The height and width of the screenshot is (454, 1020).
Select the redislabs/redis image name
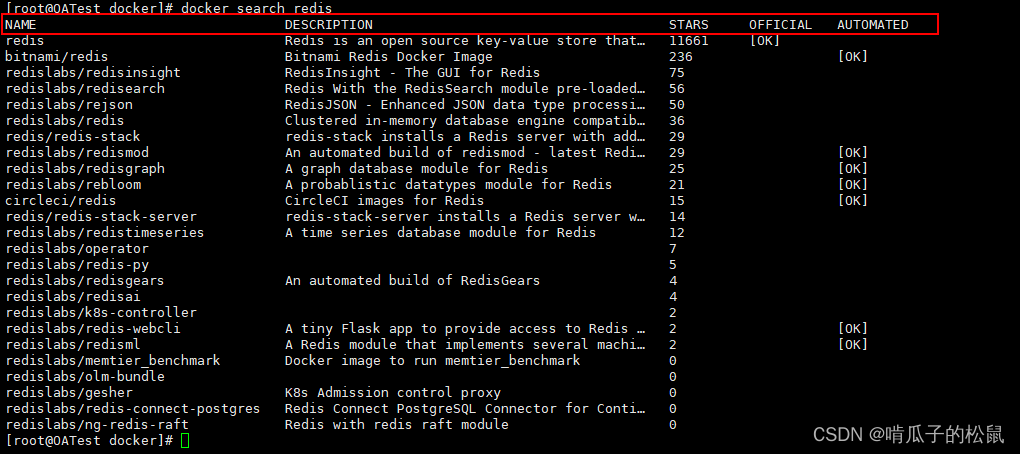point(64,120)
